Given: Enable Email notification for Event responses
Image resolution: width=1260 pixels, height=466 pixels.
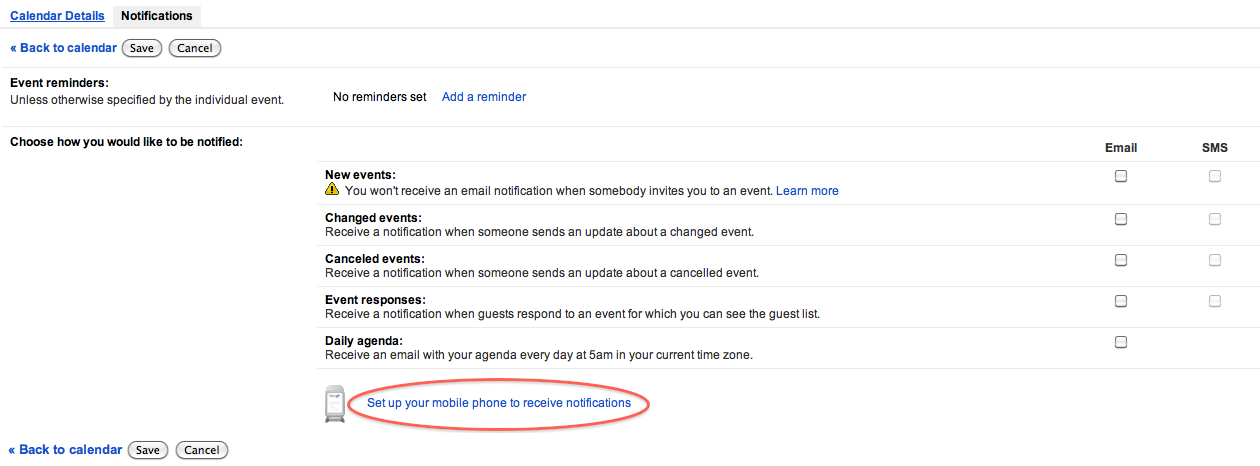Looking at the screenshot, I should 1121,301.
